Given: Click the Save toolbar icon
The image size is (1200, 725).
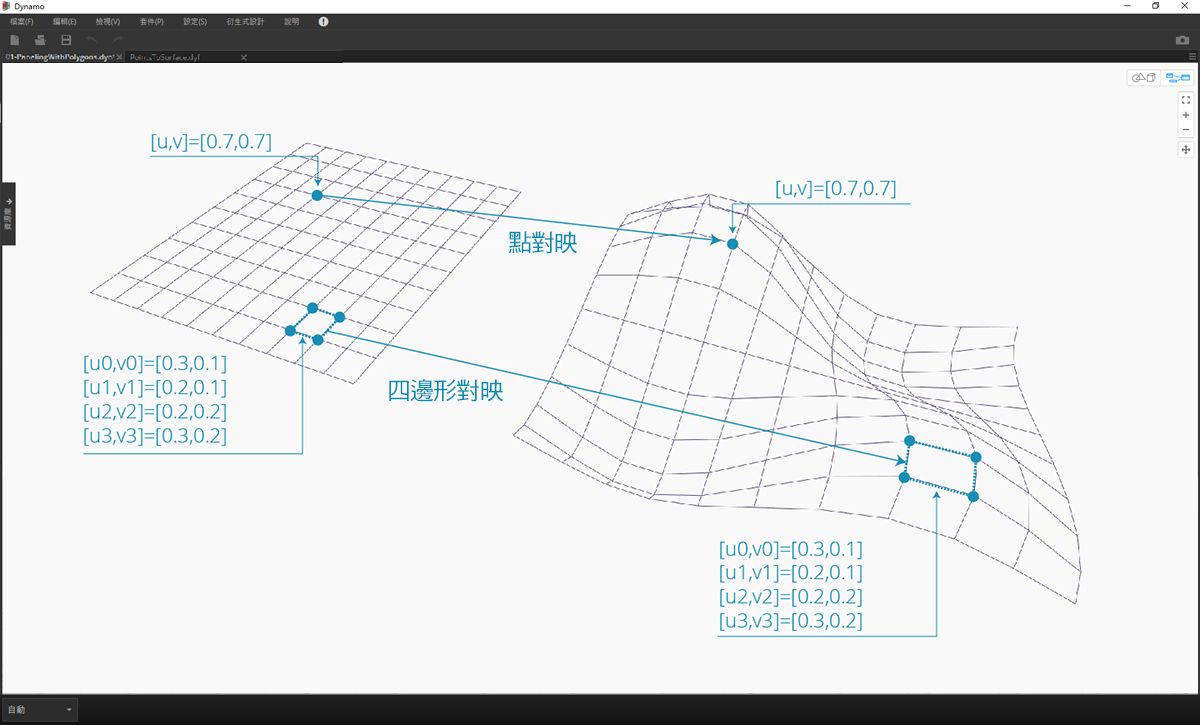Looking at the screenshot, I should pos(66,40).
